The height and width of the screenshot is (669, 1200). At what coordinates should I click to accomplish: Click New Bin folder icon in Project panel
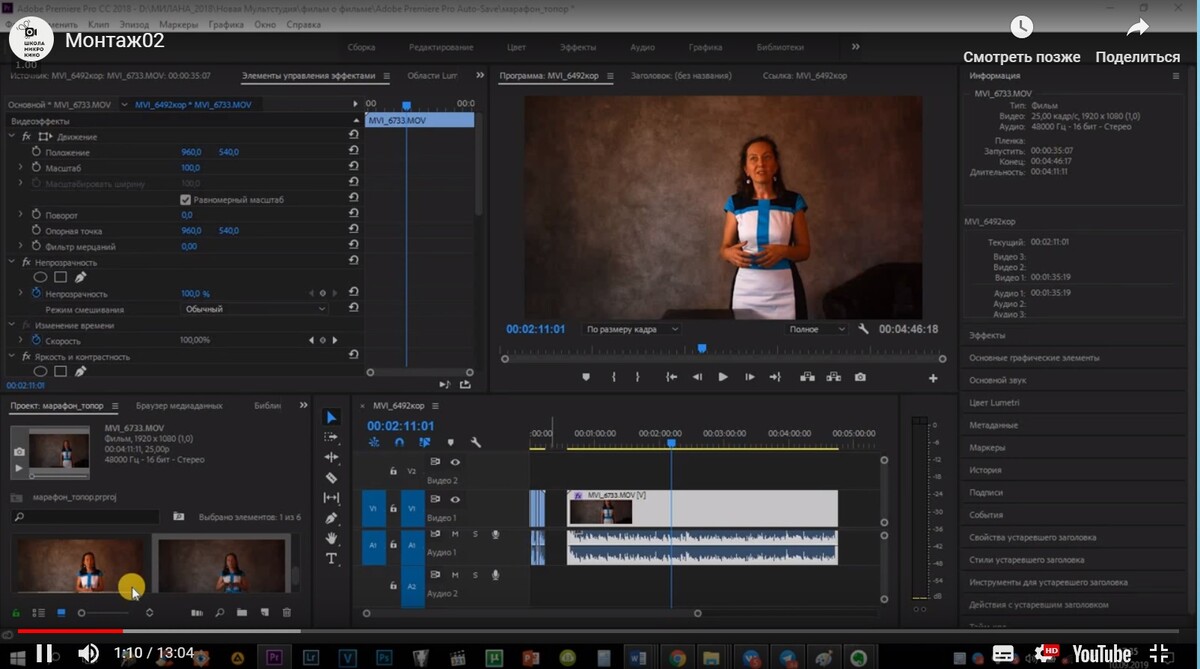pos(241,612)
